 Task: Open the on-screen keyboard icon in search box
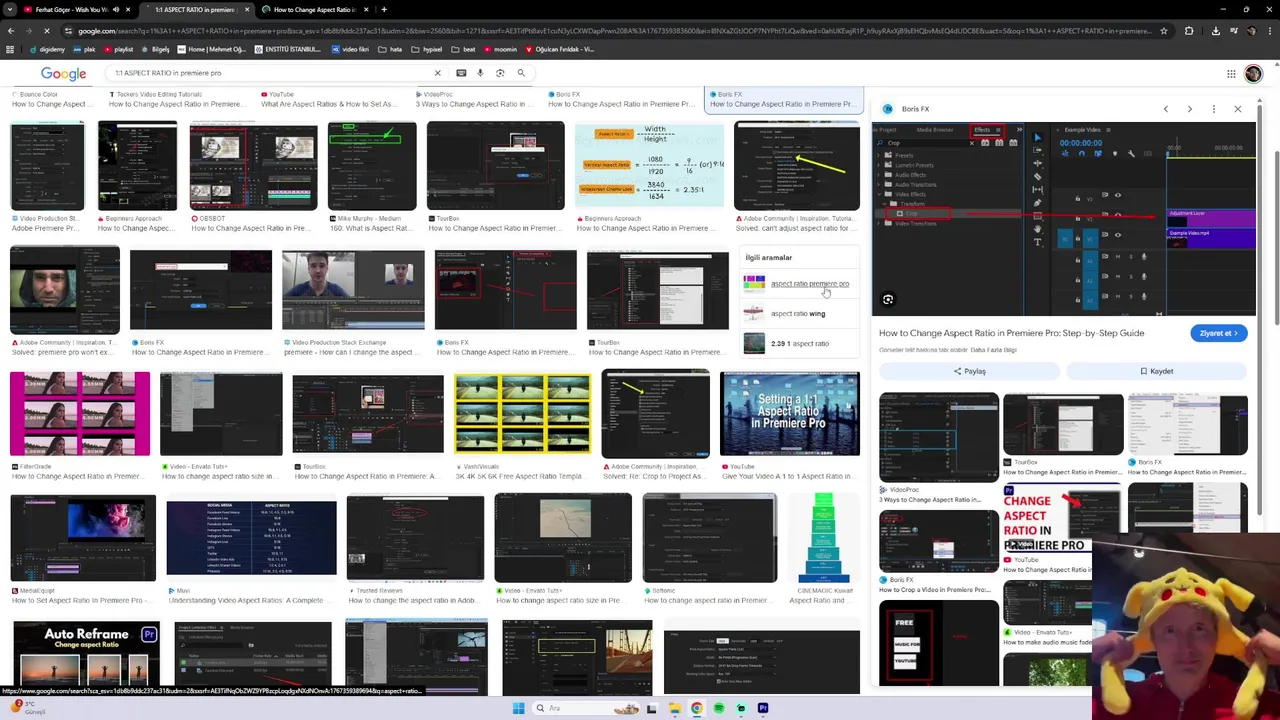click(x=461, y=73)
